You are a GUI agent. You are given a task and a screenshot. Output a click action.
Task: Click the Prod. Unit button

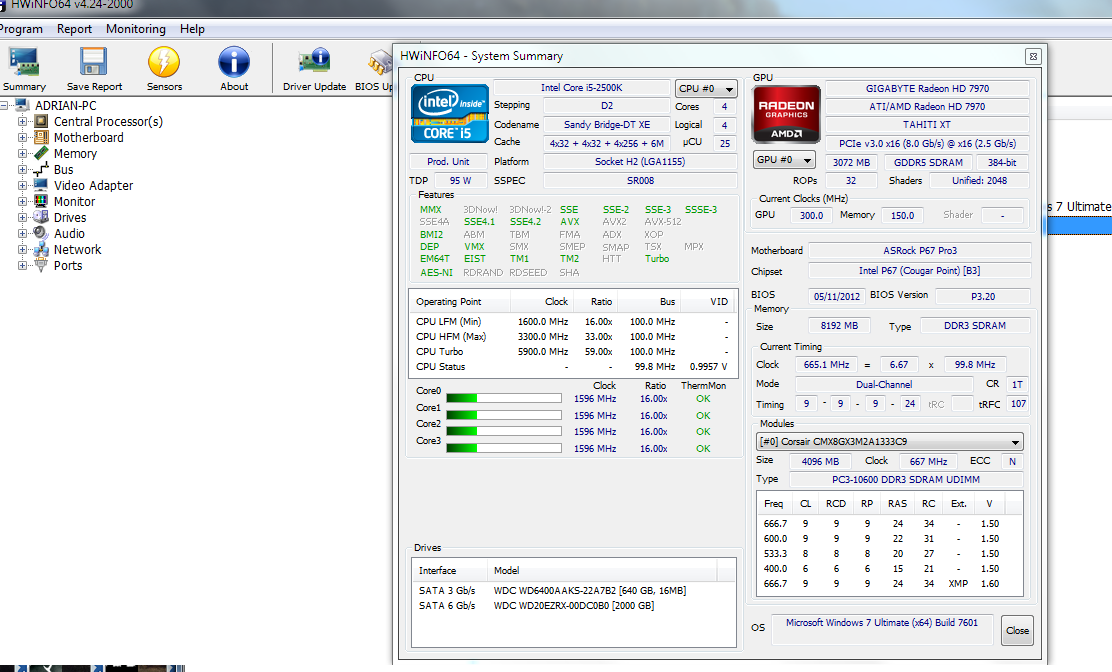(448, 162)
